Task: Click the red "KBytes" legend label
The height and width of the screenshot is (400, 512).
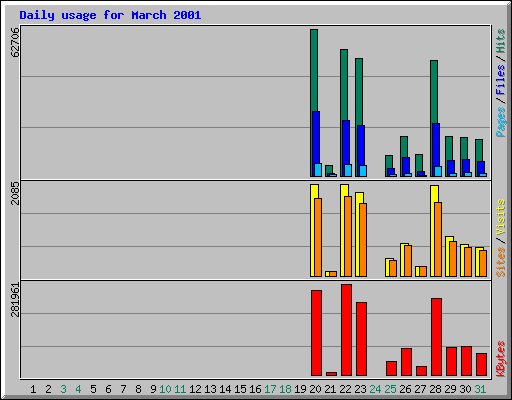Action: point(500,359)
